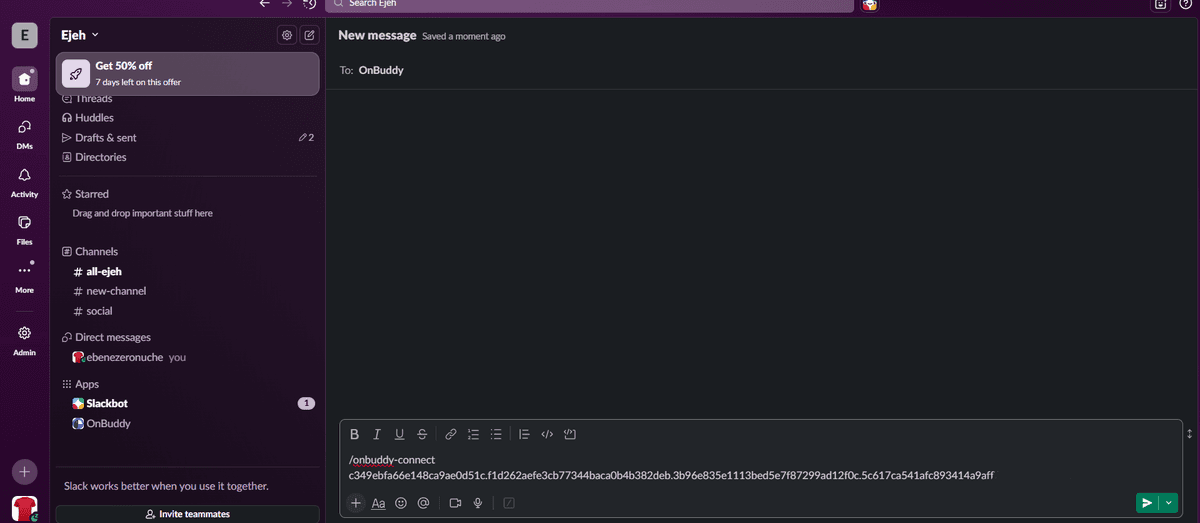This screenshot has height=523, width=1200.
Task: Apply bold formatting in composer
Action: coord(354,434)
